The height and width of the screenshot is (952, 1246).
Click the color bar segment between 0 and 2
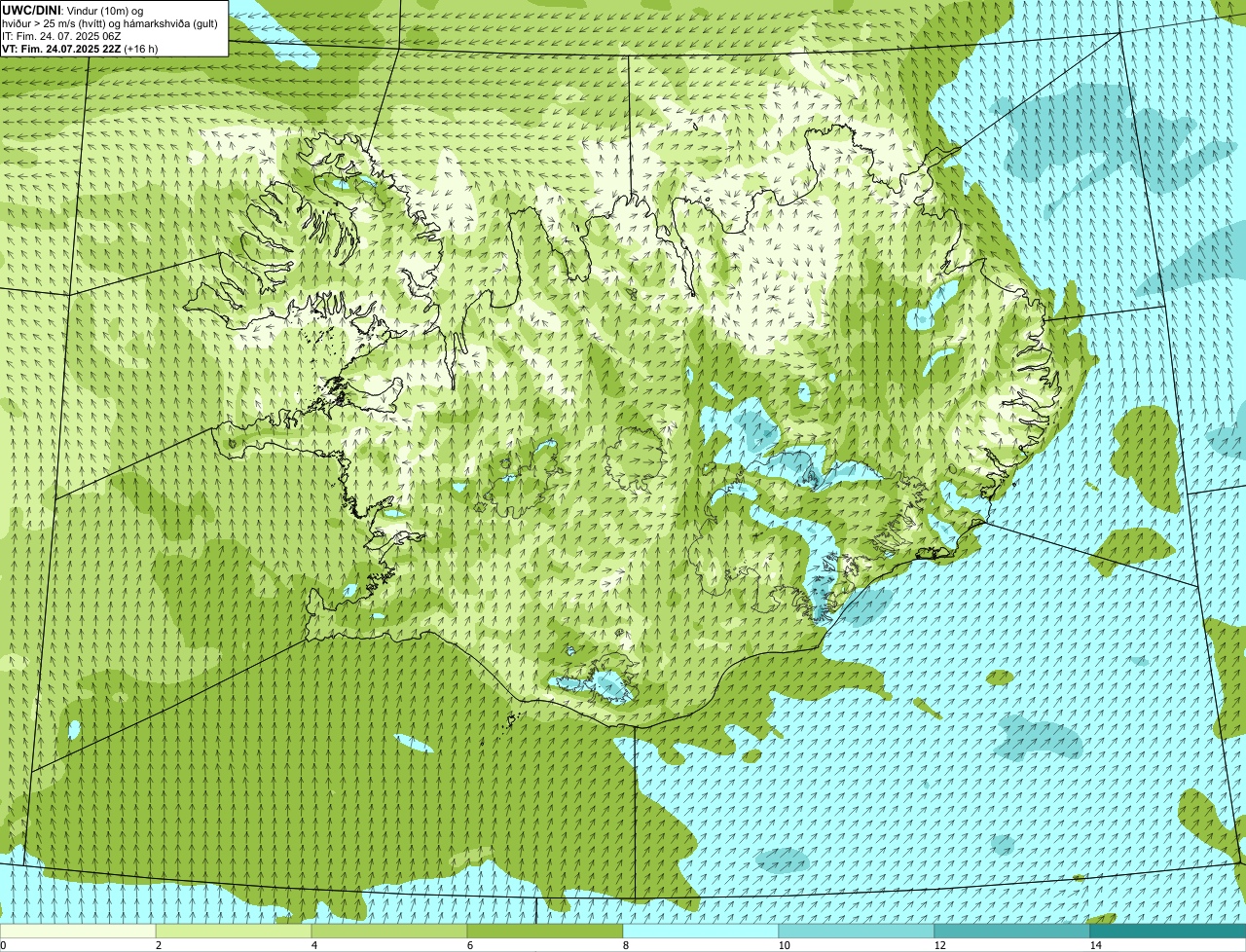78,931
